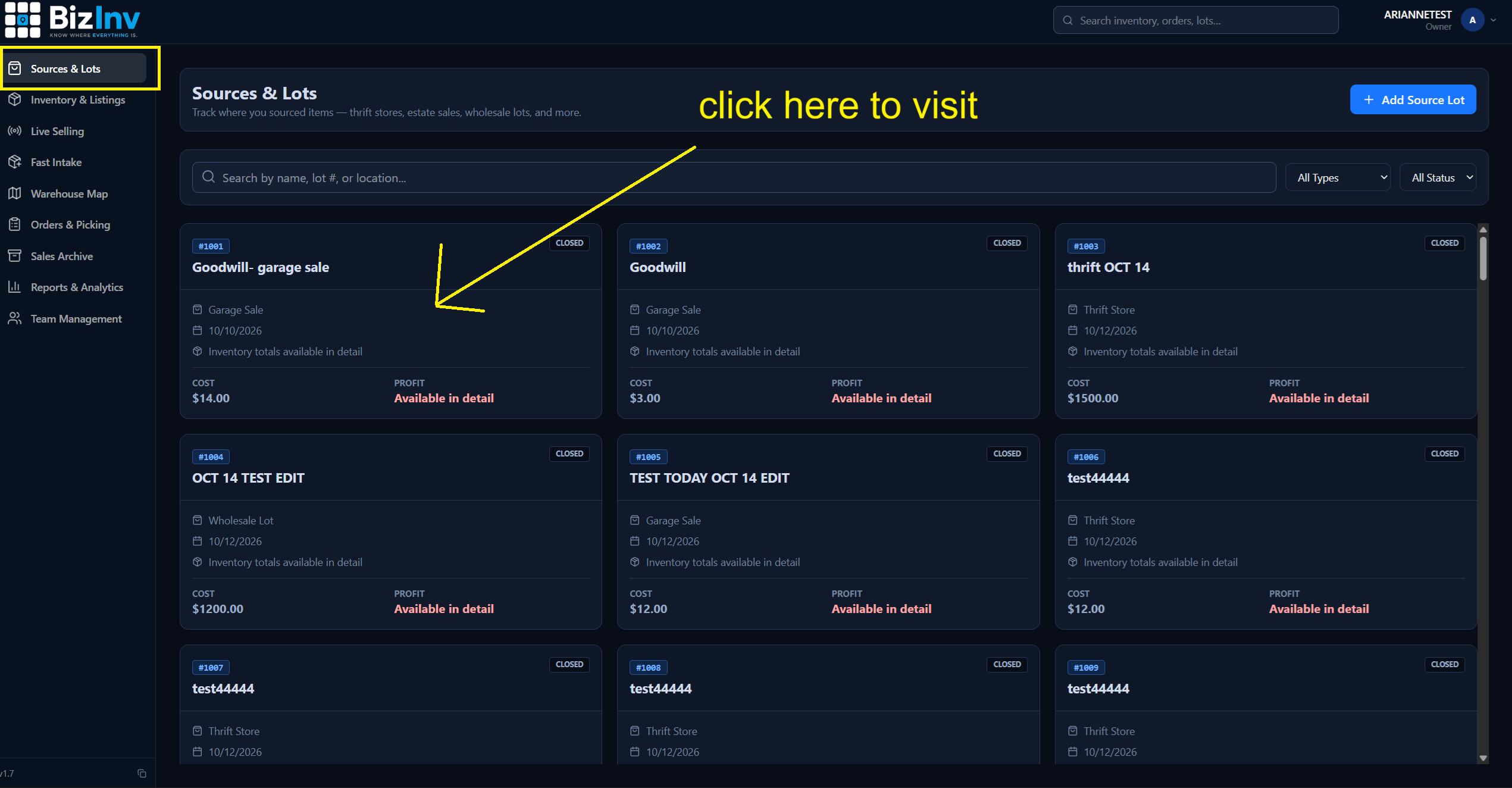Focus the search by name, lot # field
Viewport: 1512px width, 788px height.
[x=734, y=177]
